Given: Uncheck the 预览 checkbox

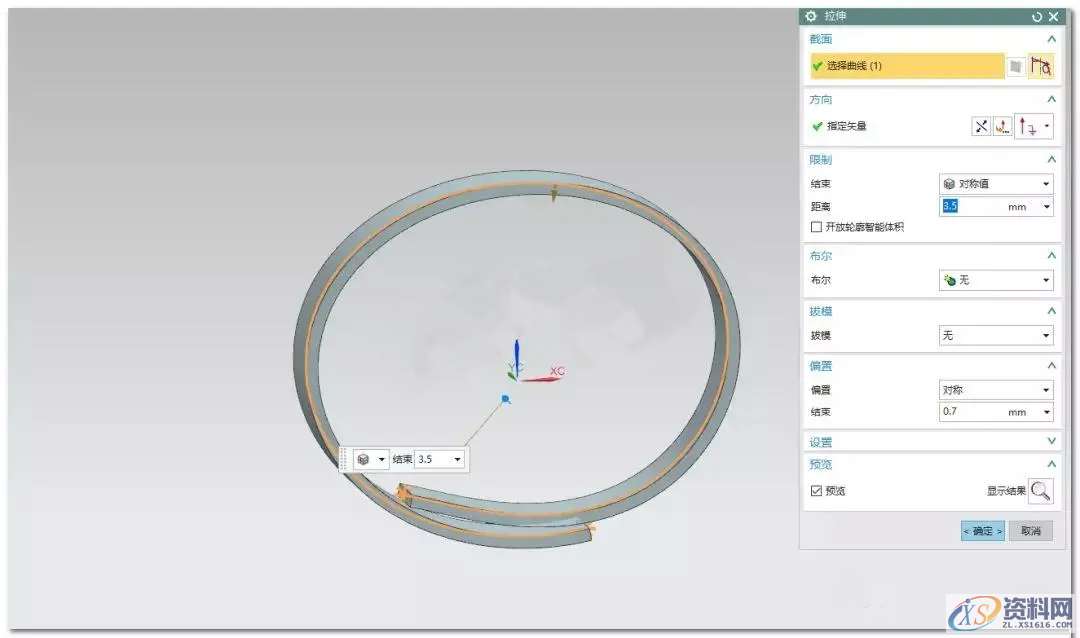Looking at the screenshot, I should pos(816,491).
